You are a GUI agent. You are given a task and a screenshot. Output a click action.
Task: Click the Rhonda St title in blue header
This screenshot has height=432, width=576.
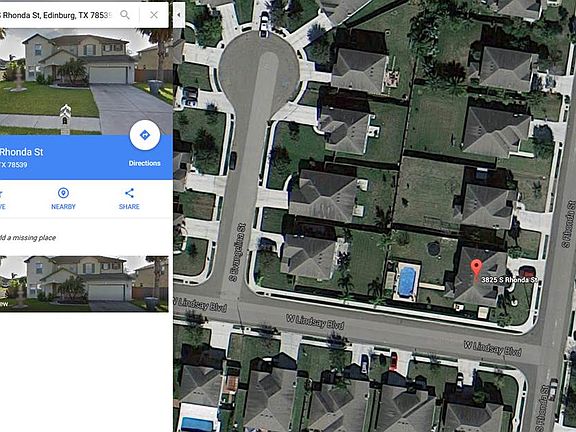[21, 152]
